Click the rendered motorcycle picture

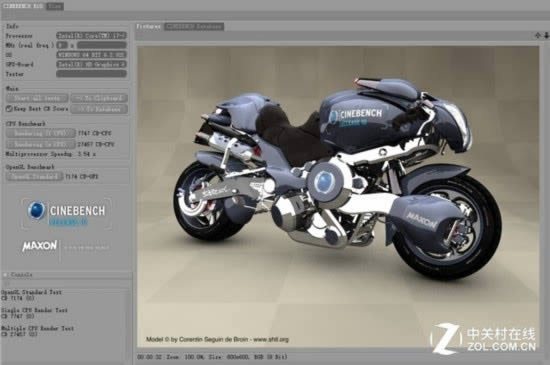coord(338,197)
